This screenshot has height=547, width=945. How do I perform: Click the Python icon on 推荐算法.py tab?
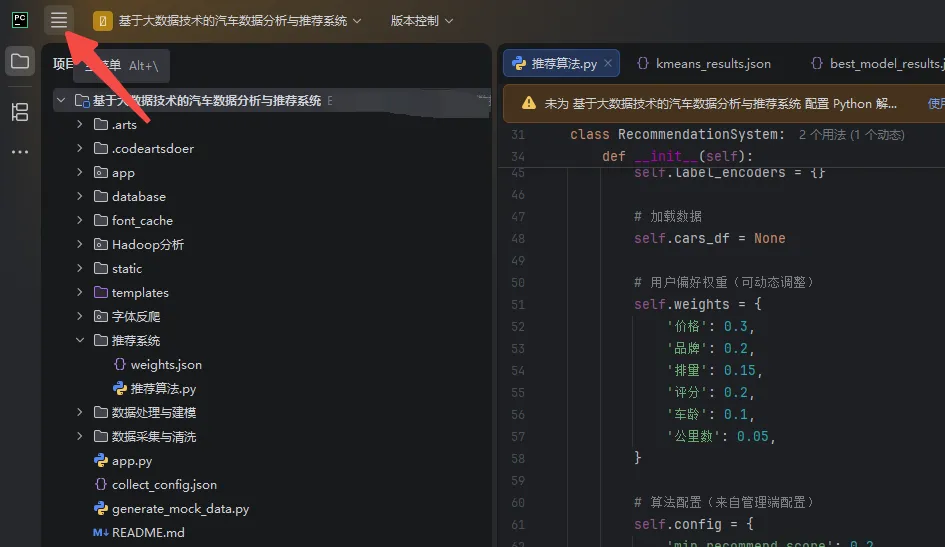(x=518, y=63)
